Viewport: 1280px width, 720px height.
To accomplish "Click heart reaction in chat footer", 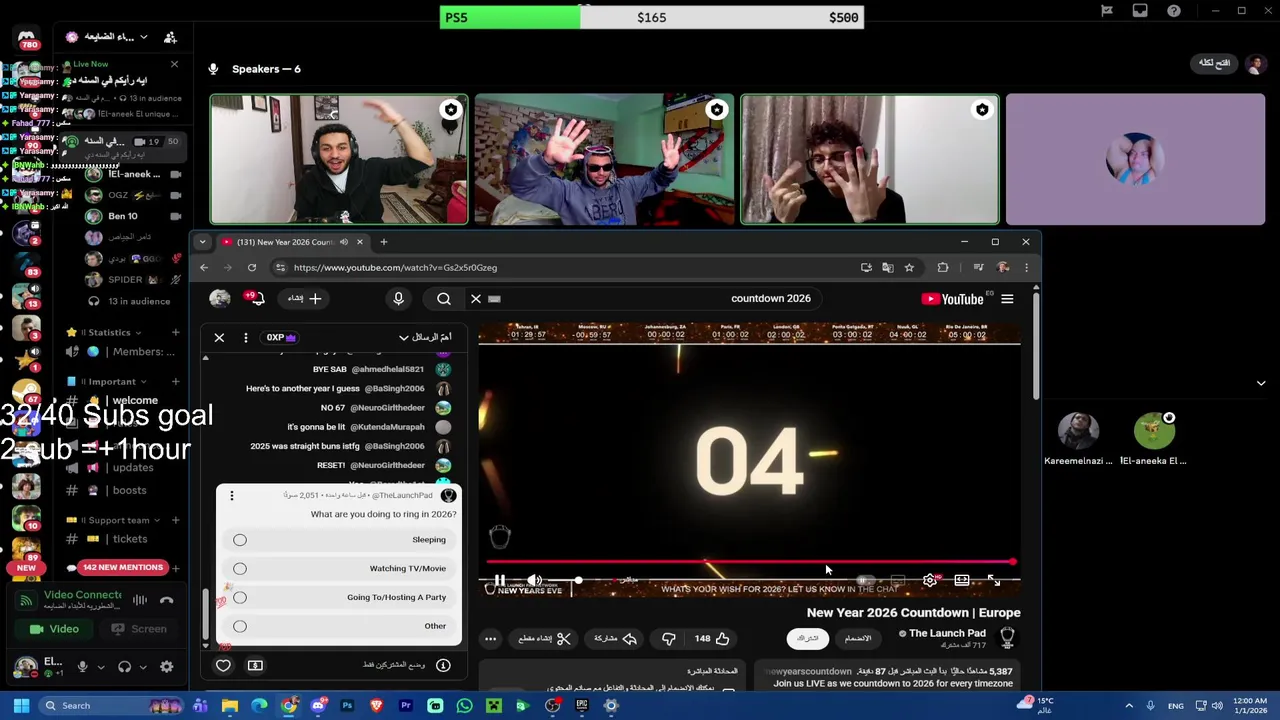I will click(x=223, y=665).
